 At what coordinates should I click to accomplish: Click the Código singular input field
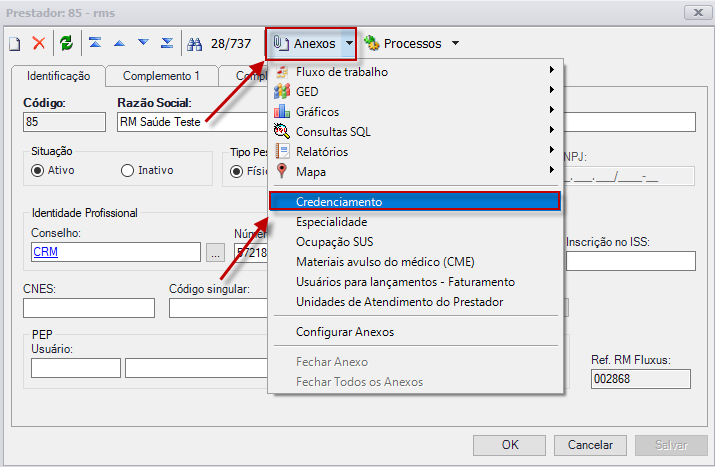(x=218, y=308)
